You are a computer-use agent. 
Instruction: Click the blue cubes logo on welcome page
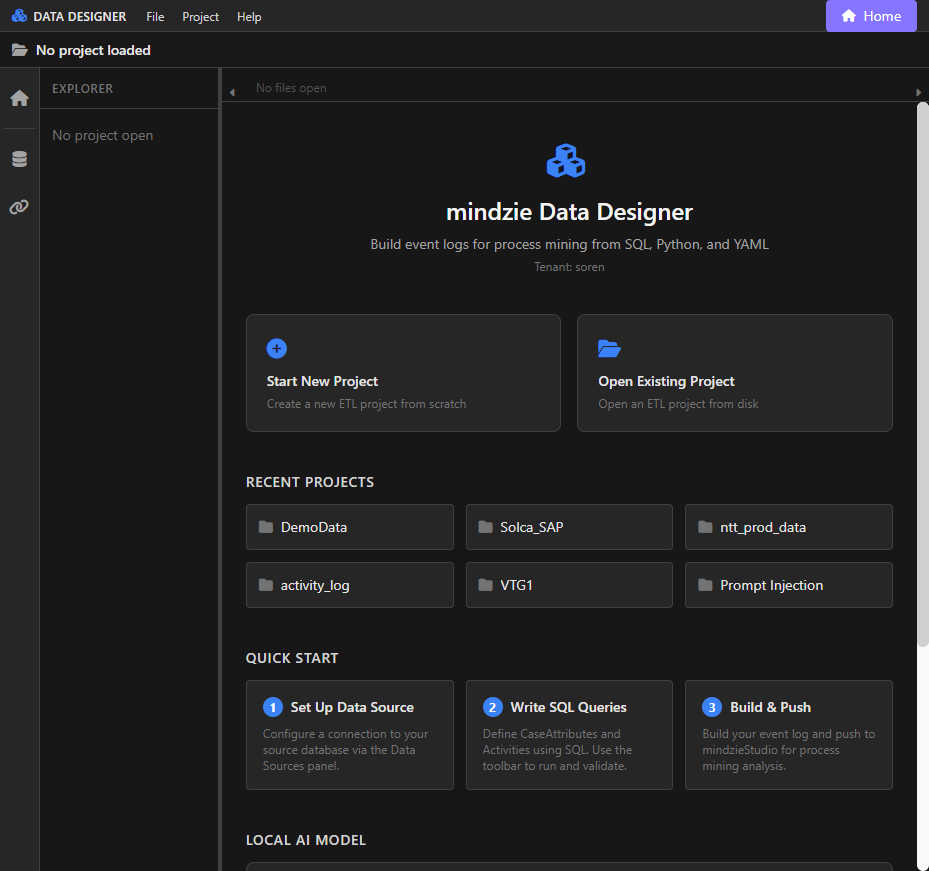[566, 161]
